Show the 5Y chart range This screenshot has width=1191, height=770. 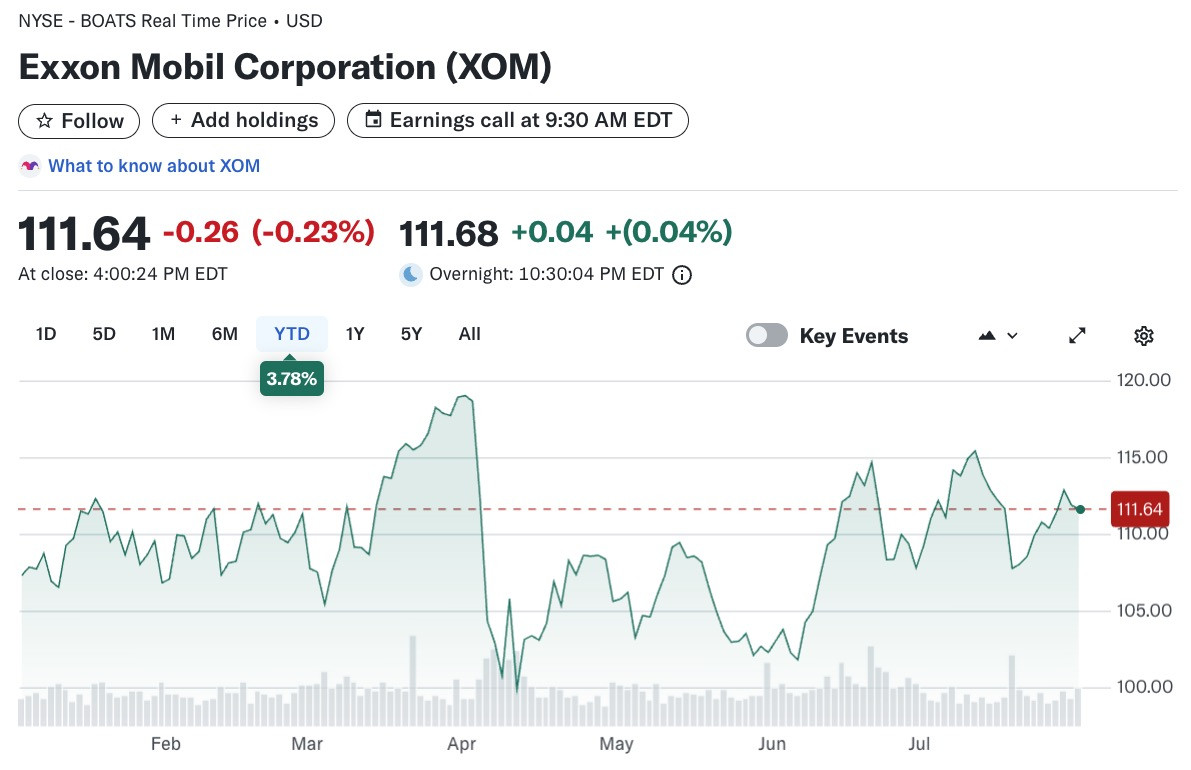tap(411, 334)
